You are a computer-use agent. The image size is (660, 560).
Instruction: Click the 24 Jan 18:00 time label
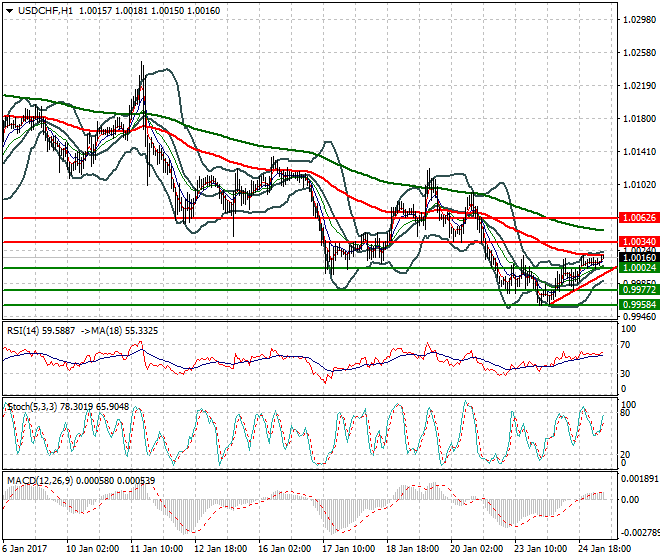click(x=604, y=549)
